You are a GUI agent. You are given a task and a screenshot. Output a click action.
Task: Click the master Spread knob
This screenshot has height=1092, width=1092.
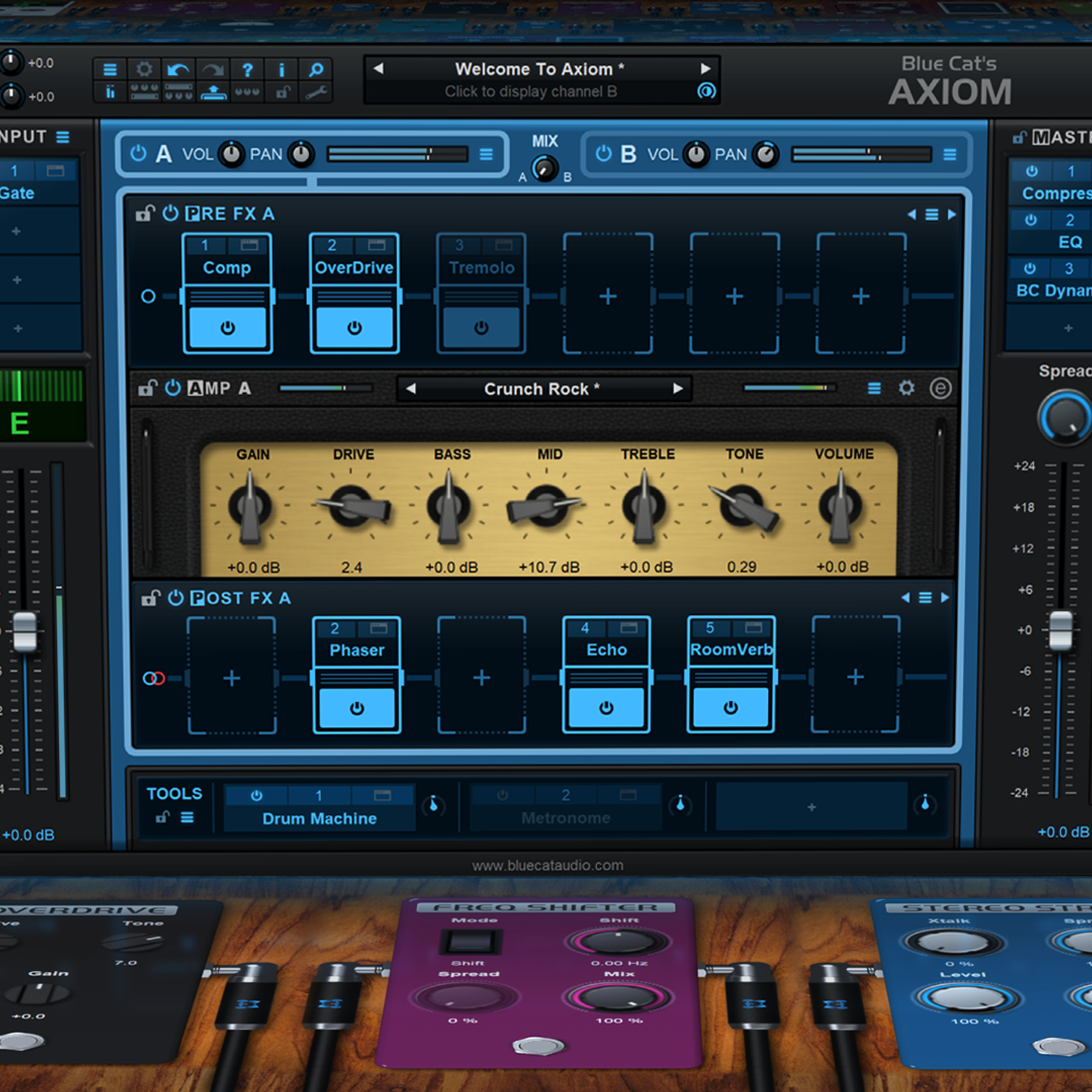1065,416
